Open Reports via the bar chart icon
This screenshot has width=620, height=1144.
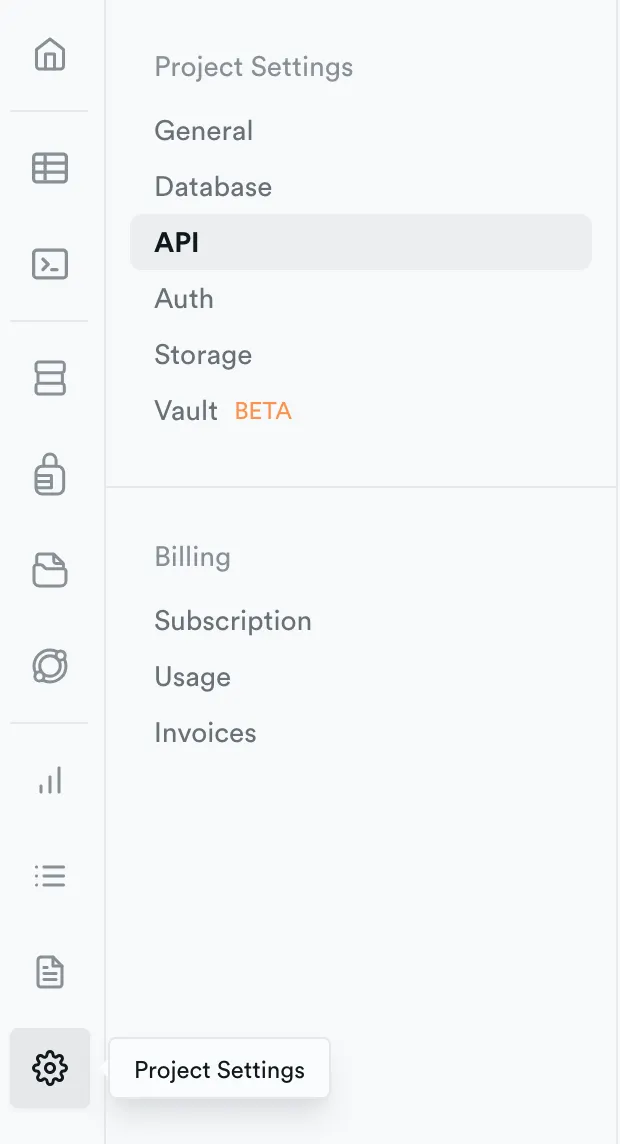click(49, 780)
